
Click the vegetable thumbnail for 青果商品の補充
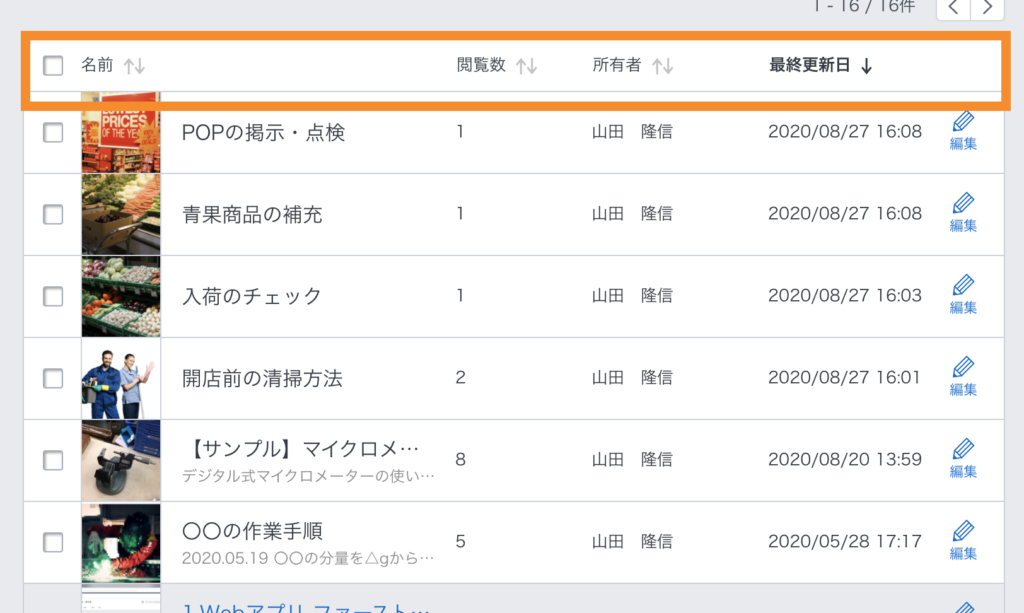pyautogui.click(x=121, y=214)
